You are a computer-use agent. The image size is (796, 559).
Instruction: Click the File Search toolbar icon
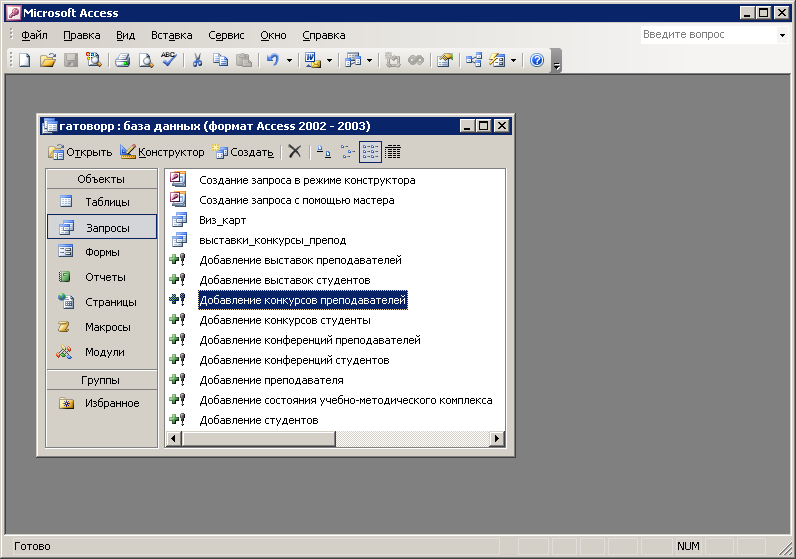pos(93,60)
